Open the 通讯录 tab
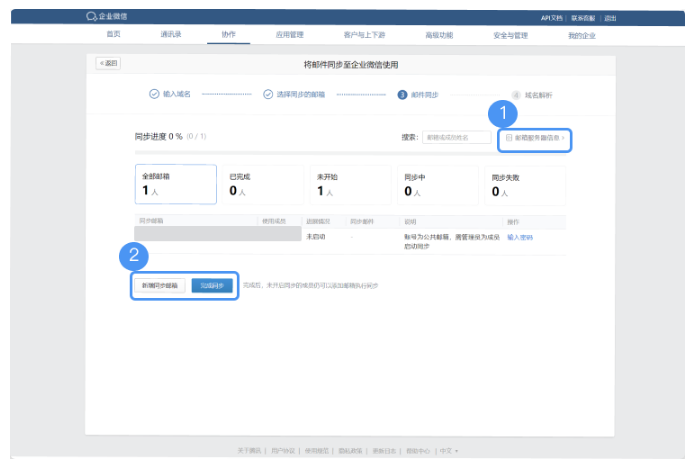694x469 pixels. [x=170, y=35]
